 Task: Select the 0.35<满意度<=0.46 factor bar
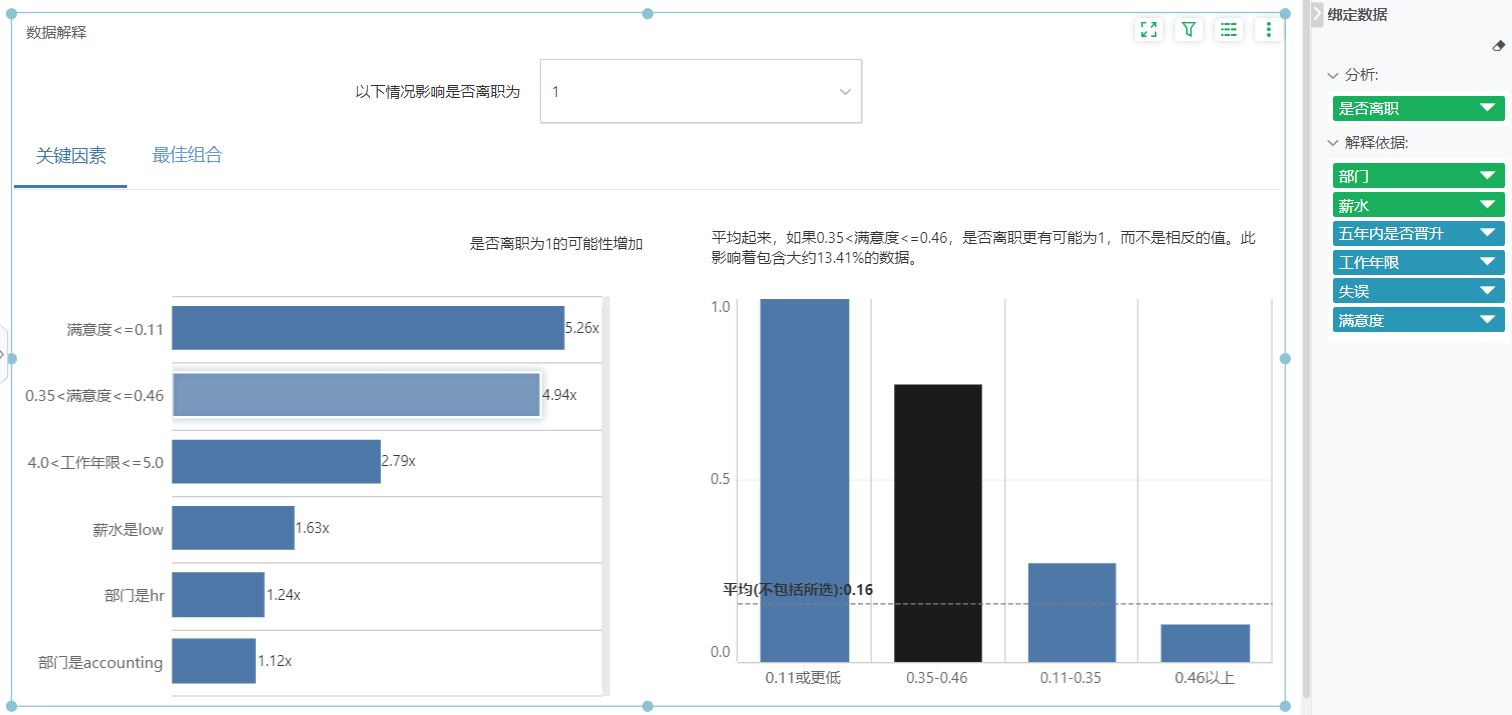pyautogui.click(x=356, y=394)
